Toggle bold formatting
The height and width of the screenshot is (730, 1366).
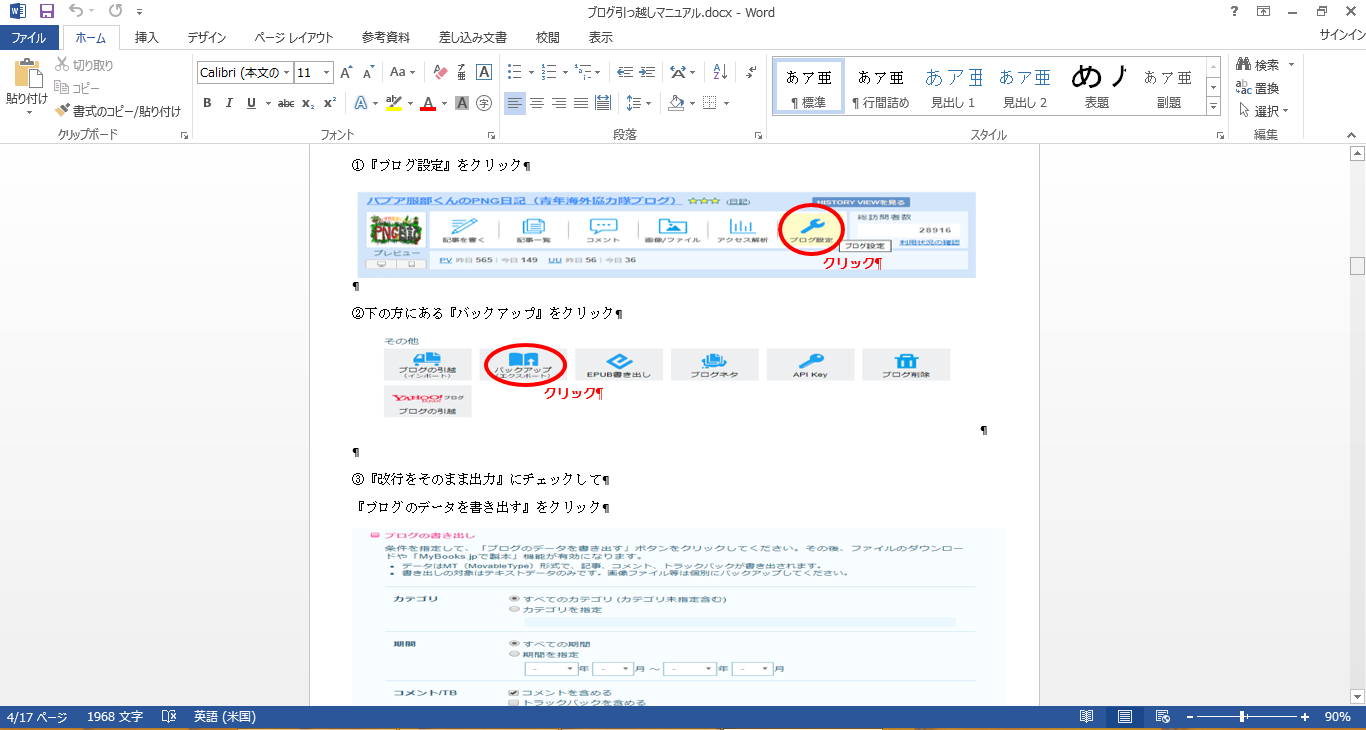coord(207,103)
